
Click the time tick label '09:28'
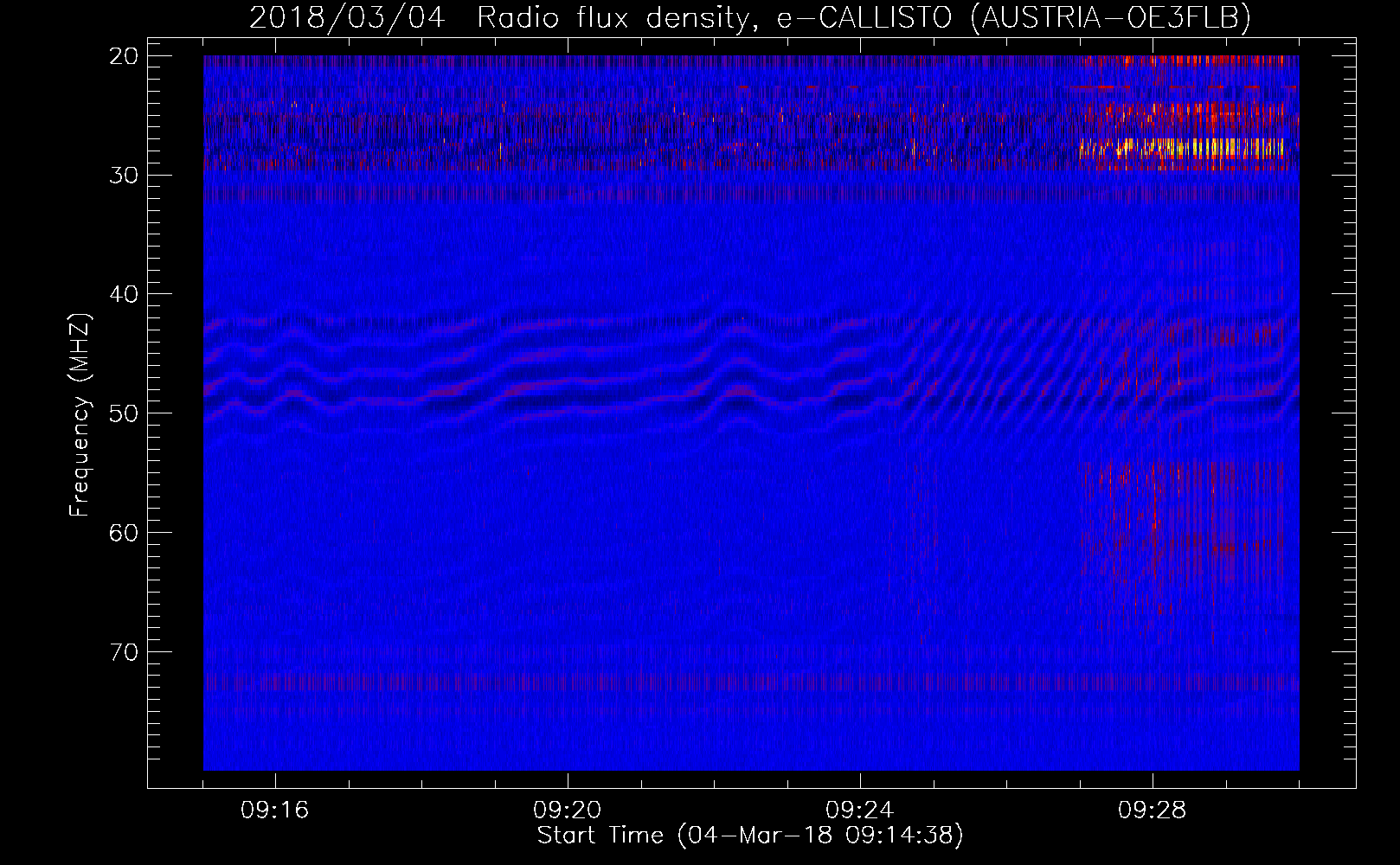coord(1153,811)
